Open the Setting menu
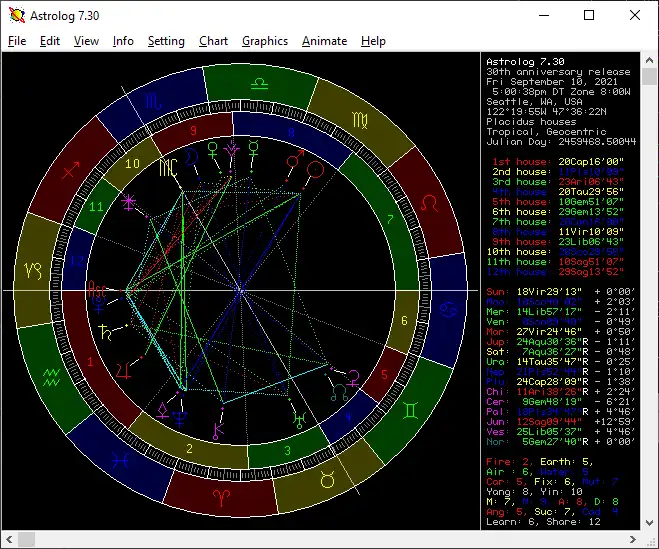Screen dimensions: 659x549 pyautogui.click(x=166, y=41)
